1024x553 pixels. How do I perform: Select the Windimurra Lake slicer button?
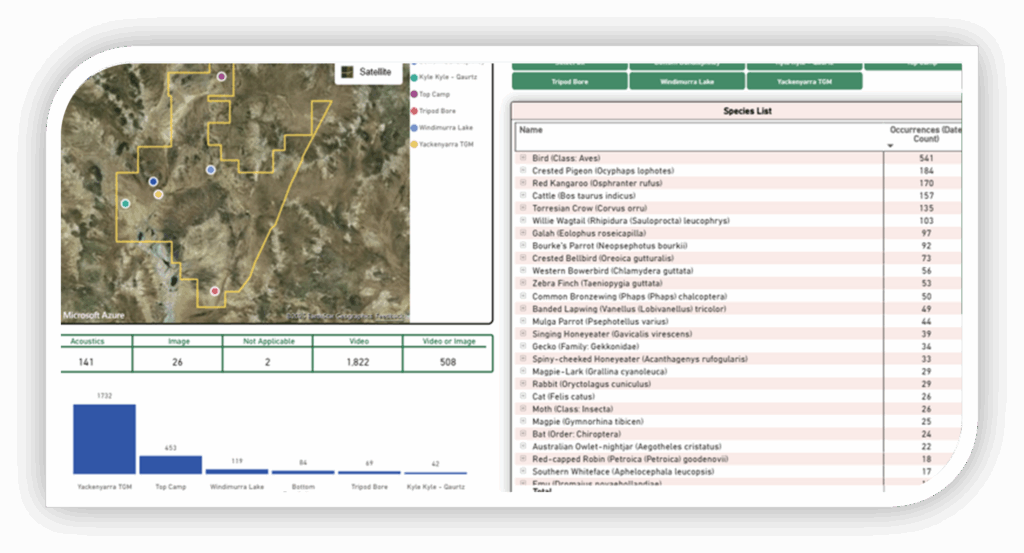[687, 81]
